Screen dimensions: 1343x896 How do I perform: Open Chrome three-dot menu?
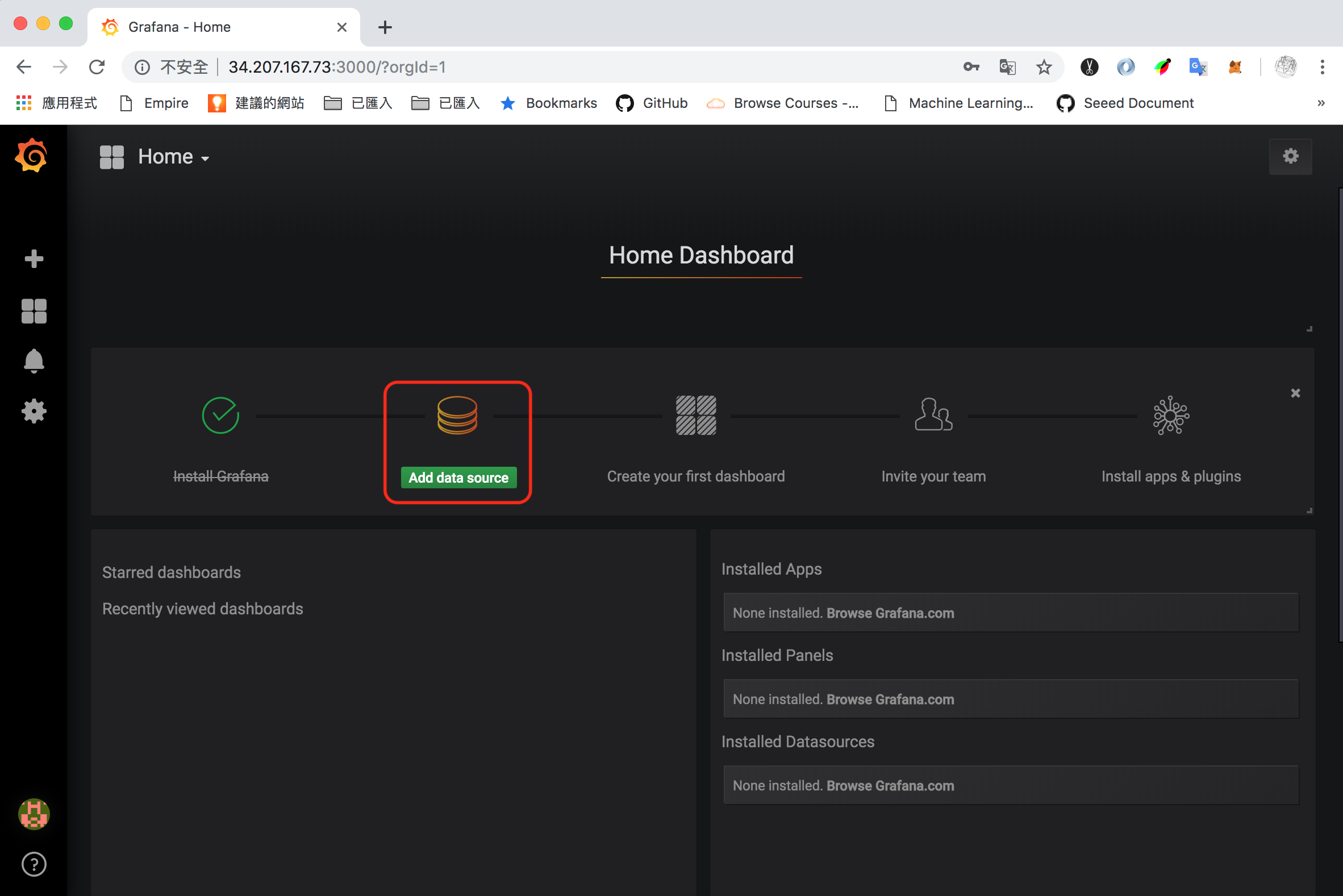click(1322, 67)
